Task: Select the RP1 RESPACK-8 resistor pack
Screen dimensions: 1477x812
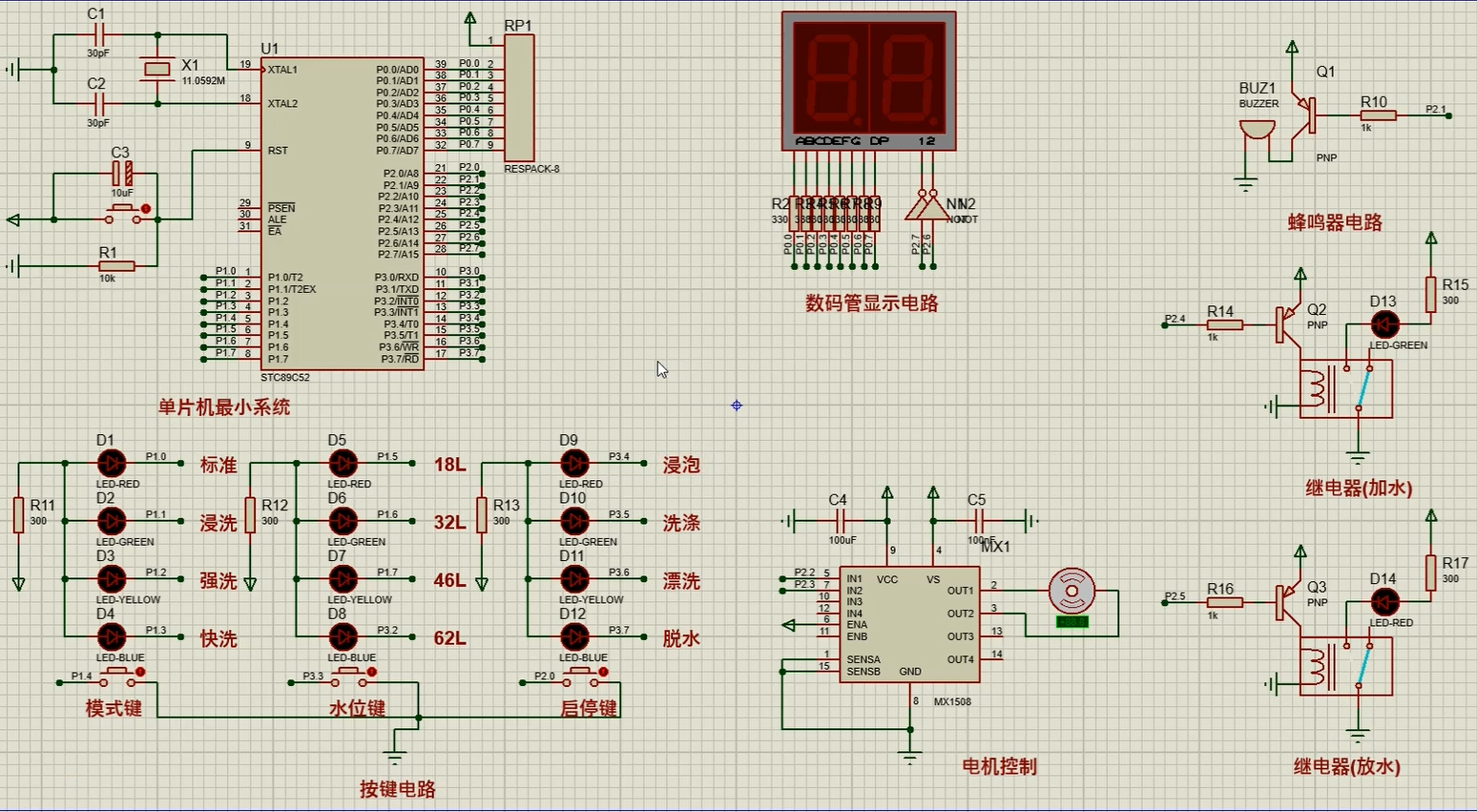Action: (519, 98)
